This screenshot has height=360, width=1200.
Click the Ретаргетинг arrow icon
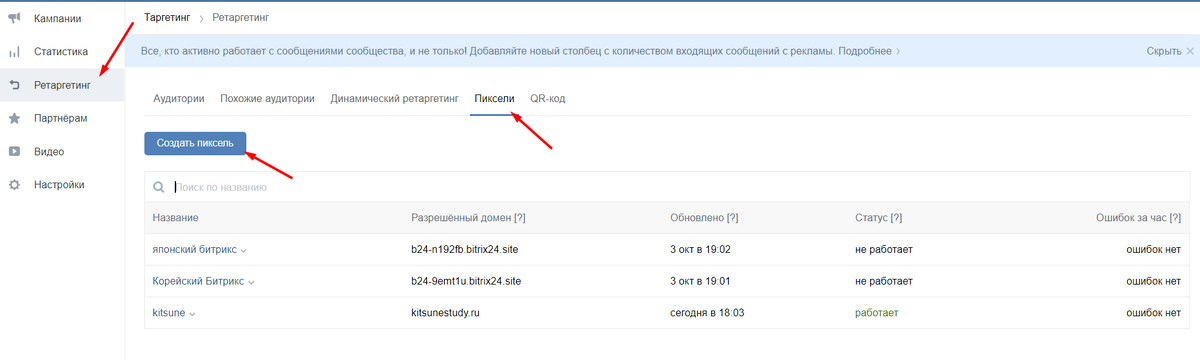tap(15, 86)
